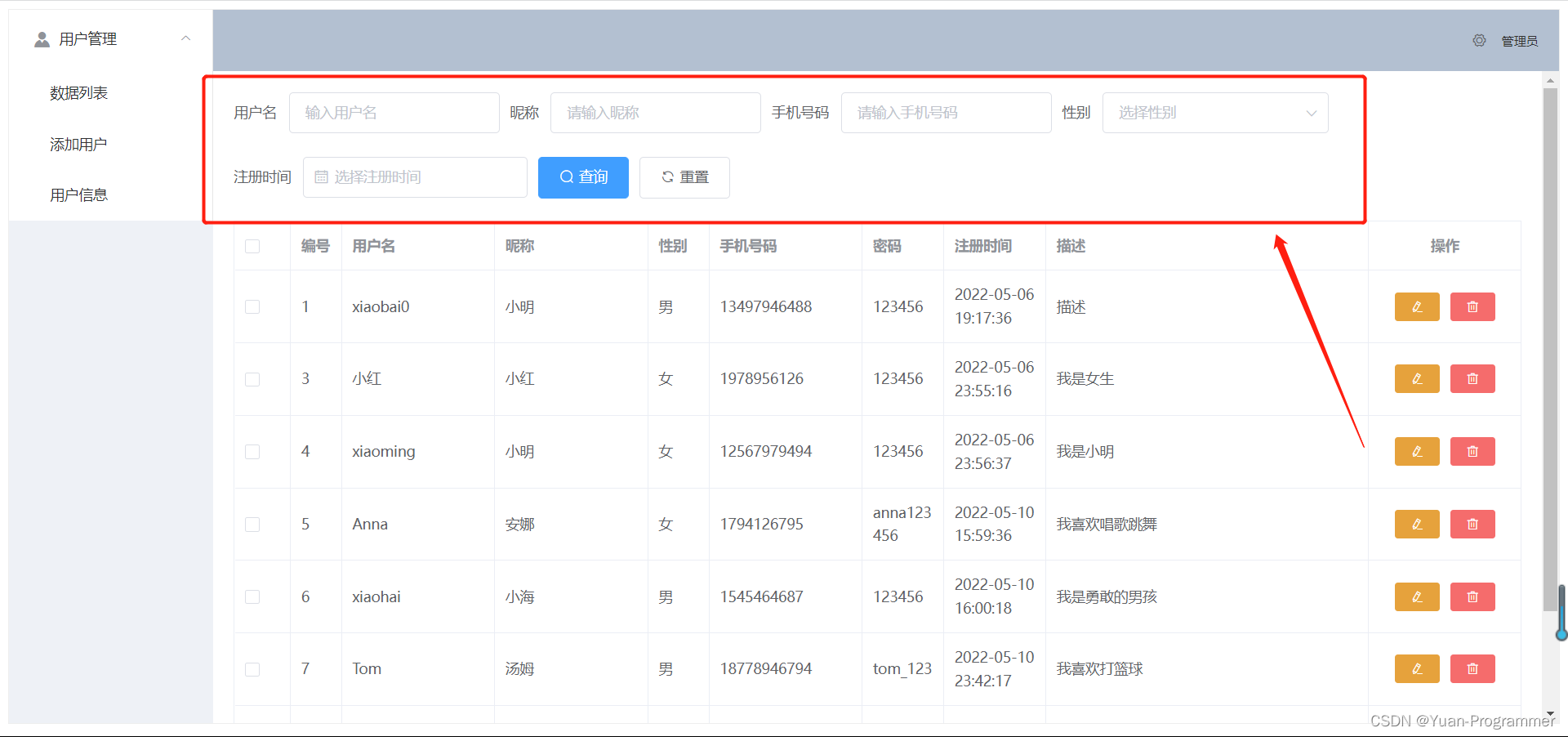The image size is (1568, 737).
Task: Toggle the select-all checkbox in table header
Action: click(x=252, y=246)
